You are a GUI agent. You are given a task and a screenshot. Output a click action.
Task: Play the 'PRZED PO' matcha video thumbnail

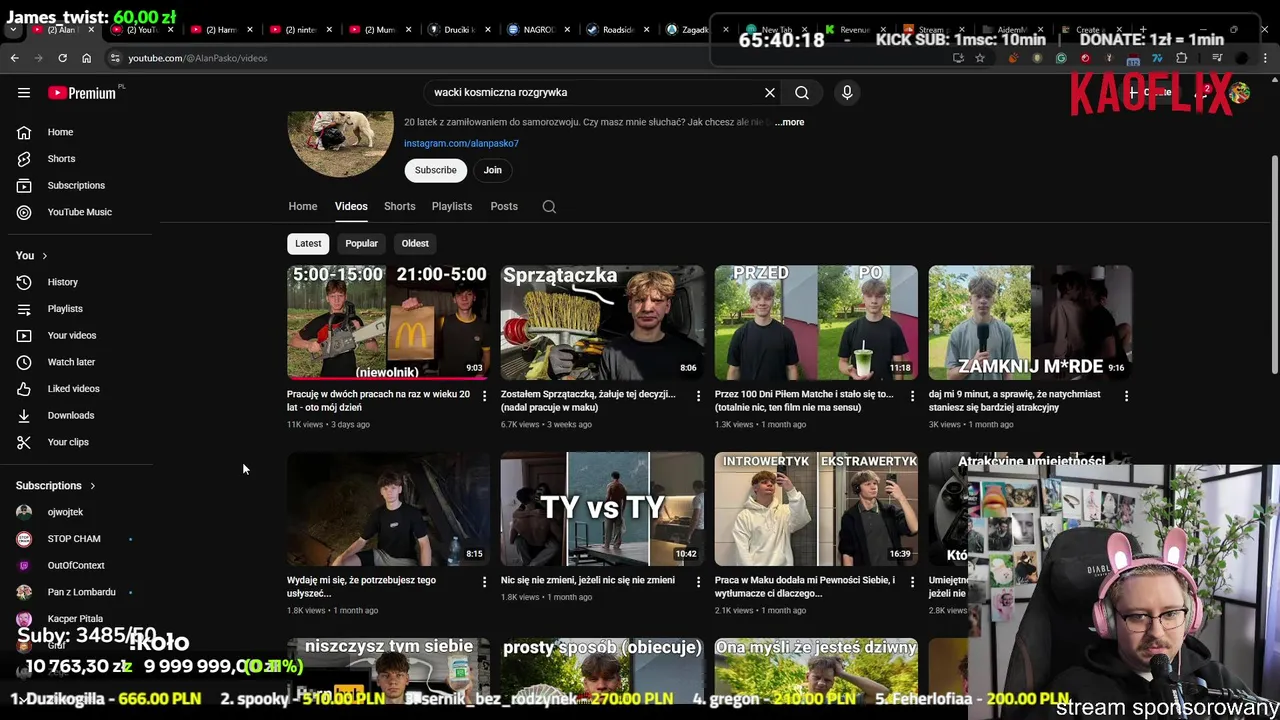tap(816, 322)
